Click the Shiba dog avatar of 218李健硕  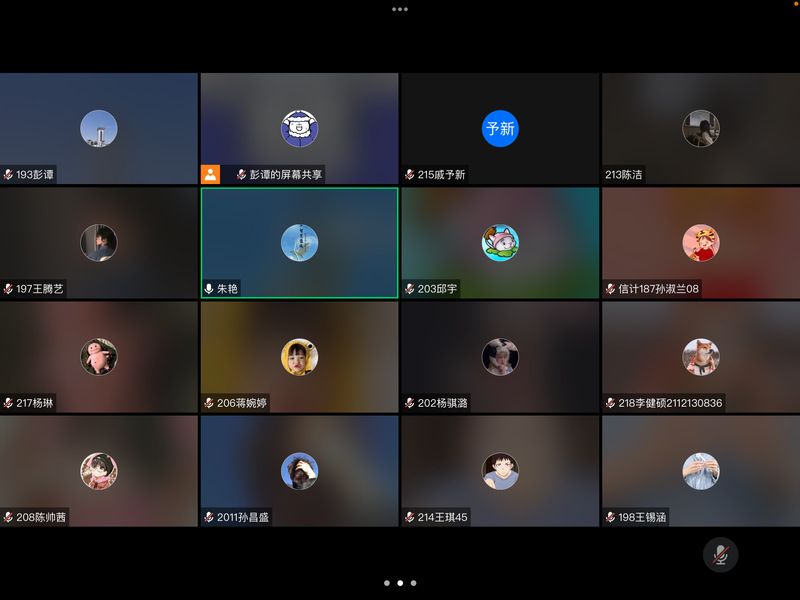[x=700, y=357]
